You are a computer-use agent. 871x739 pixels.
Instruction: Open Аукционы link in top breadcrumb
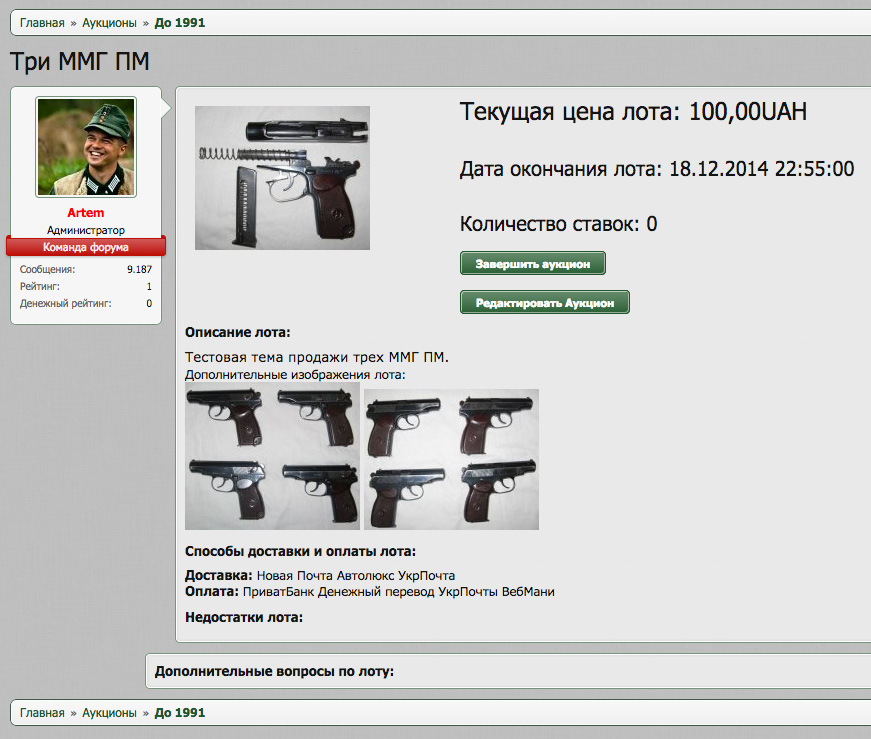(109, 23)
